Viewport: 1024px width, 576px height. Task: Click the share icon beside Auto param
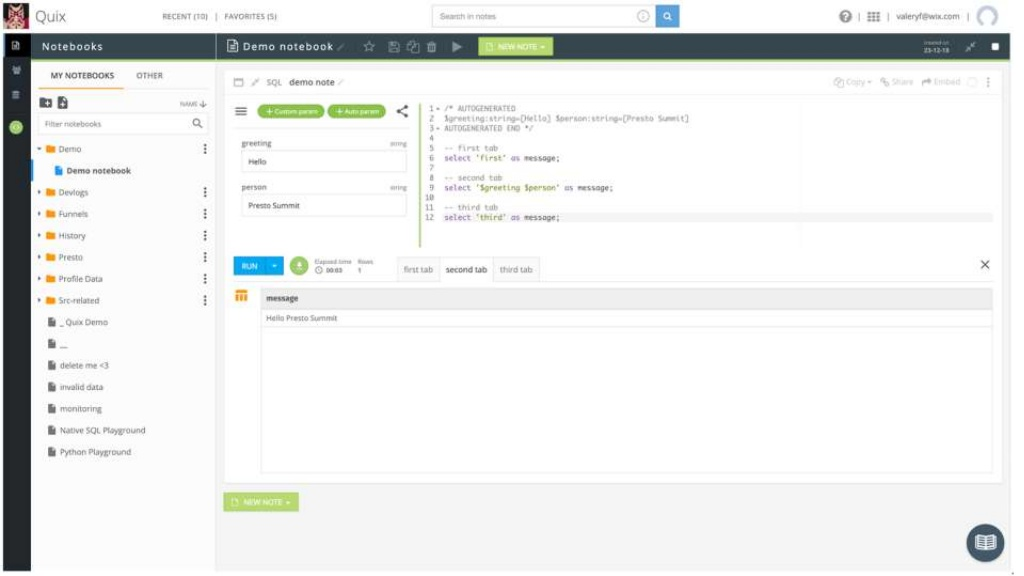pyautogui.click(x=402, y=111)
